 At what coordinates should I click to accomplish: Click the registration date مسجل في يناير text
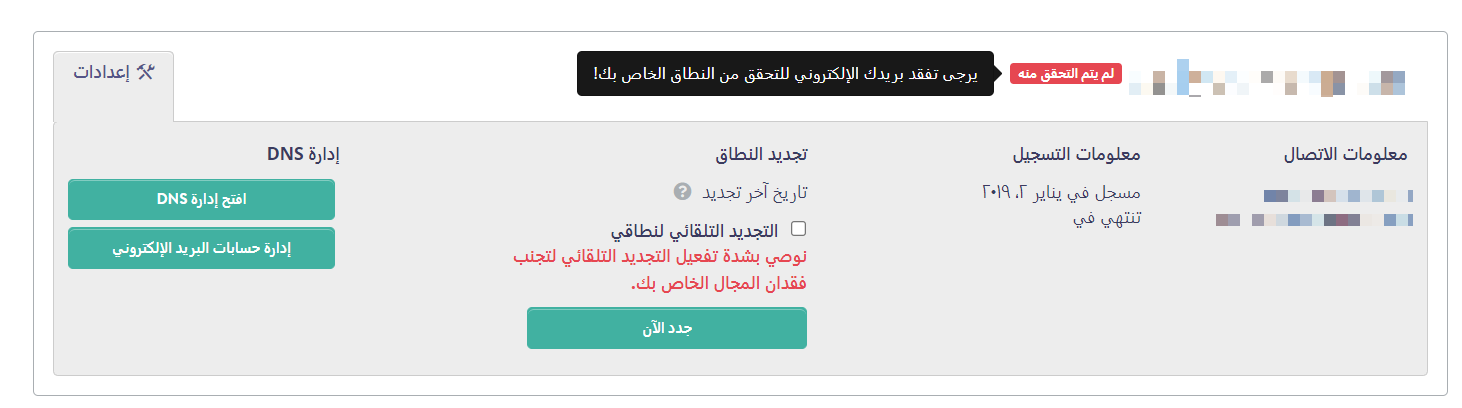(1062, 191)
